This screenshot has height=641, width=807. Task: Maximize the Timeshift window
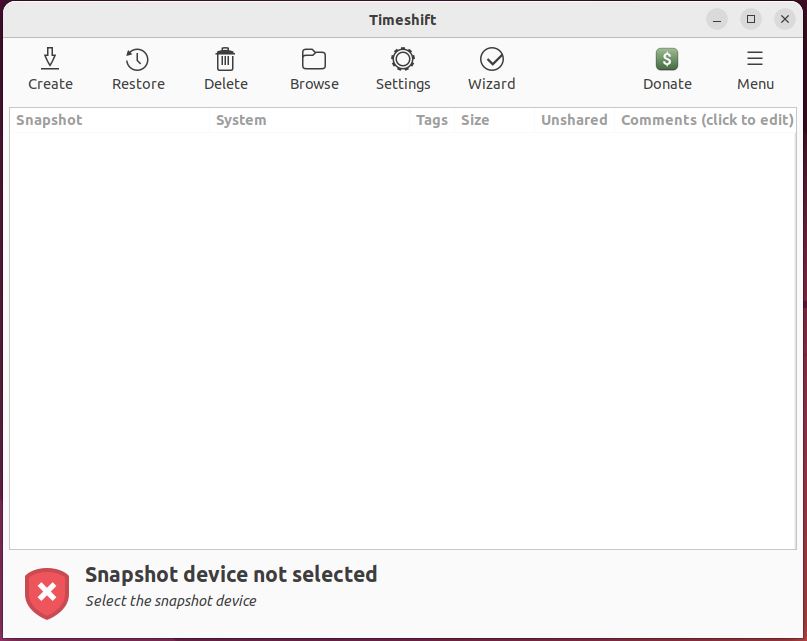[751, 20]
